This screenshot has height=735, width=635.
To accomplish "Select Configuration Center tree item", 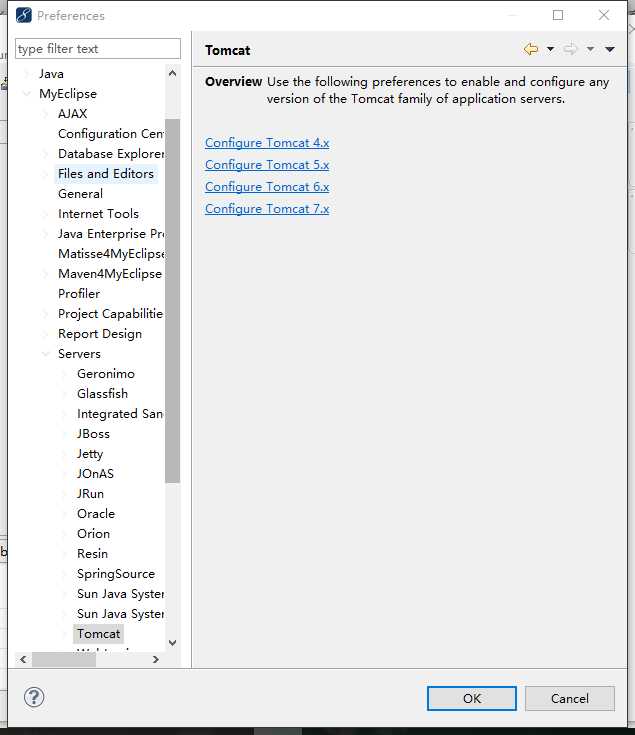I will (111, 134).
